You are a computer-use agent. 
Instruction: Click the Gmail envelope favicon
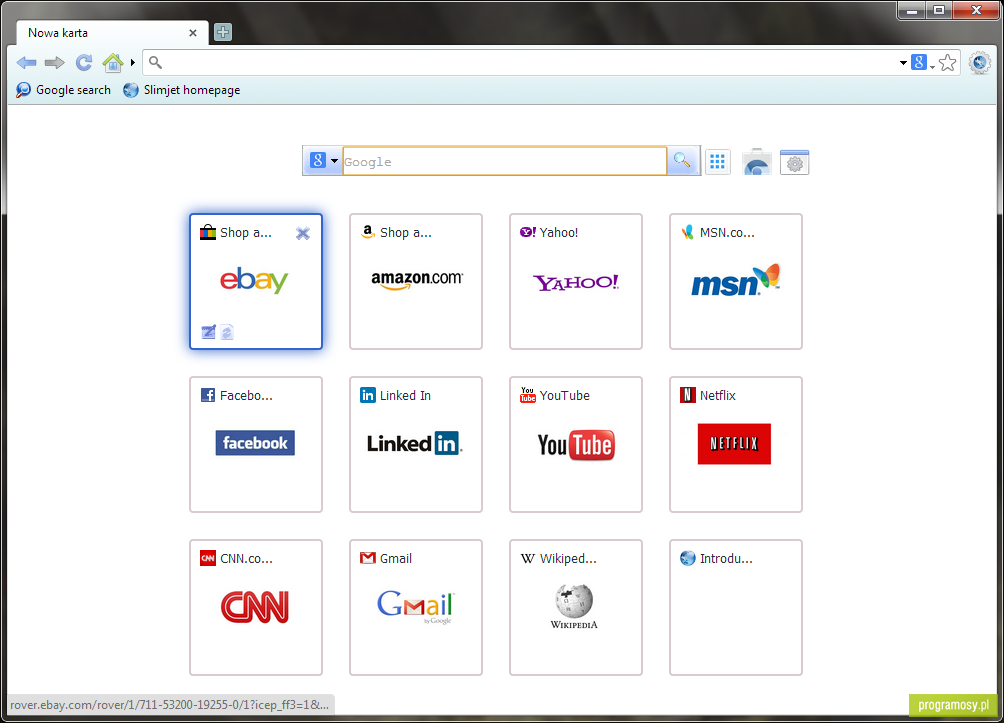point(368,558)
